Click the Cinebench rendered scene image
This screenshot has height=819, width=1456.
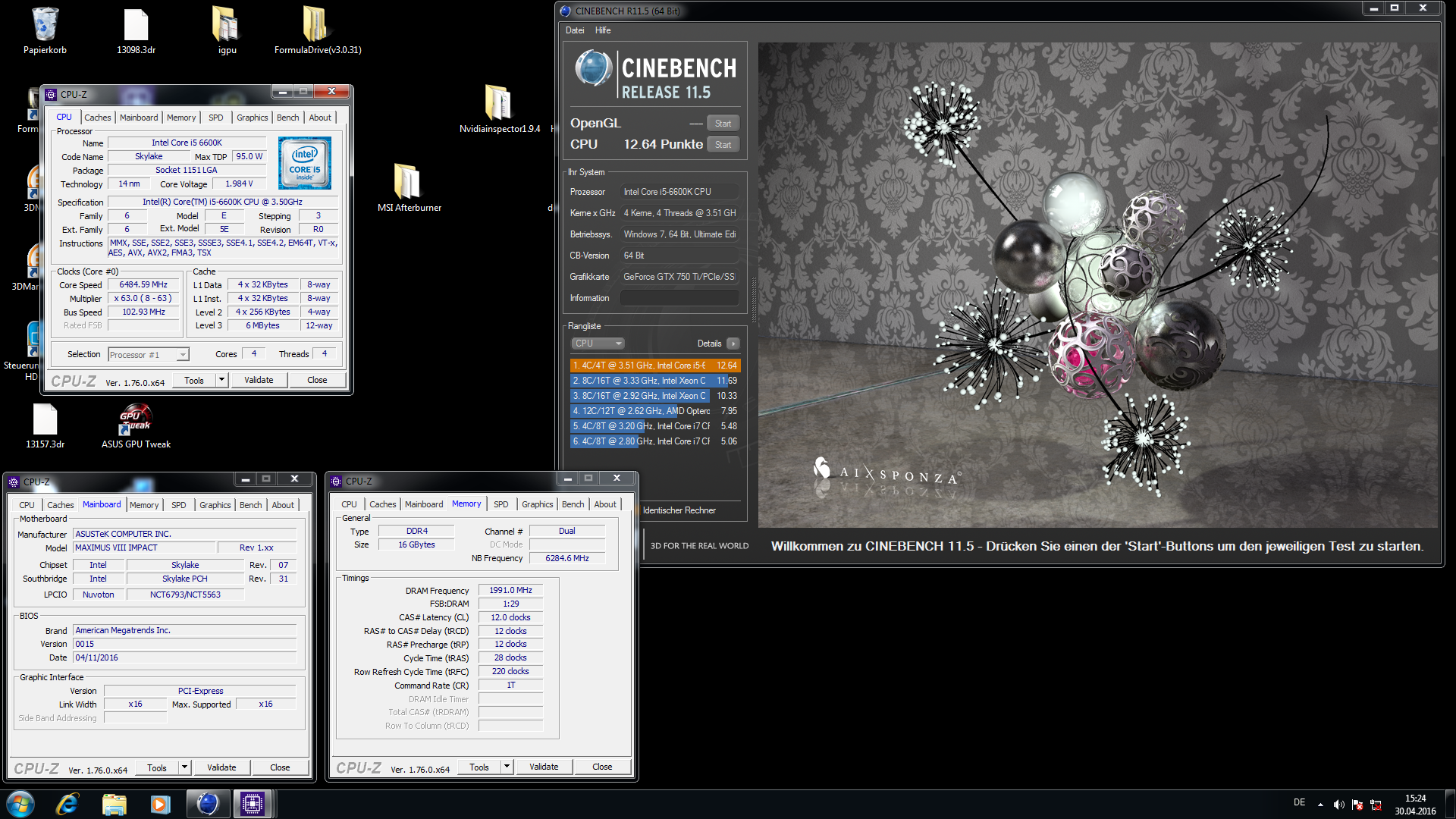1098,284
